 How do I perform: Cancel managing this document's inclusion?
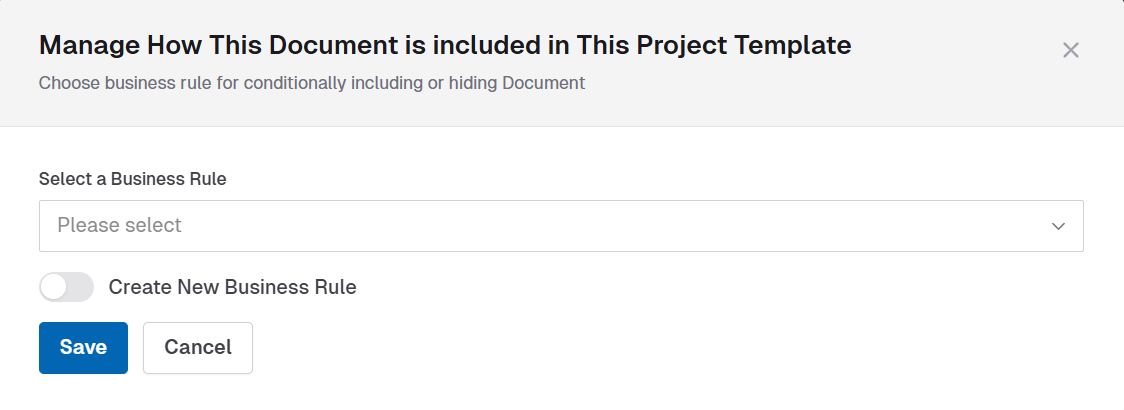tap(198, 348)
